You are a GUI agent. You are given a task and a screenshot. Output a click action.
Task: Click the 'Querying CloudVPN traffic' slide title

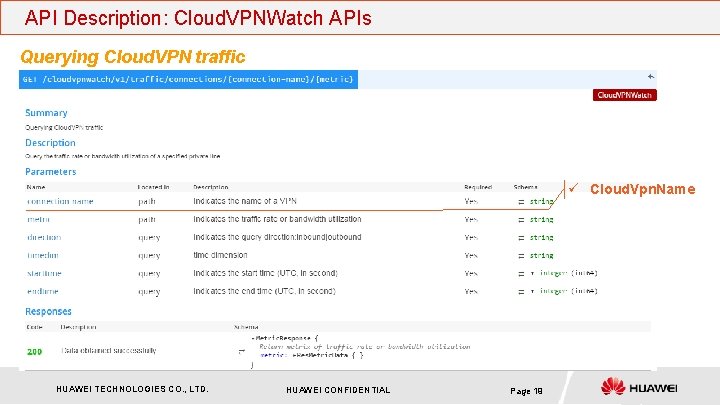coord(133,57)
